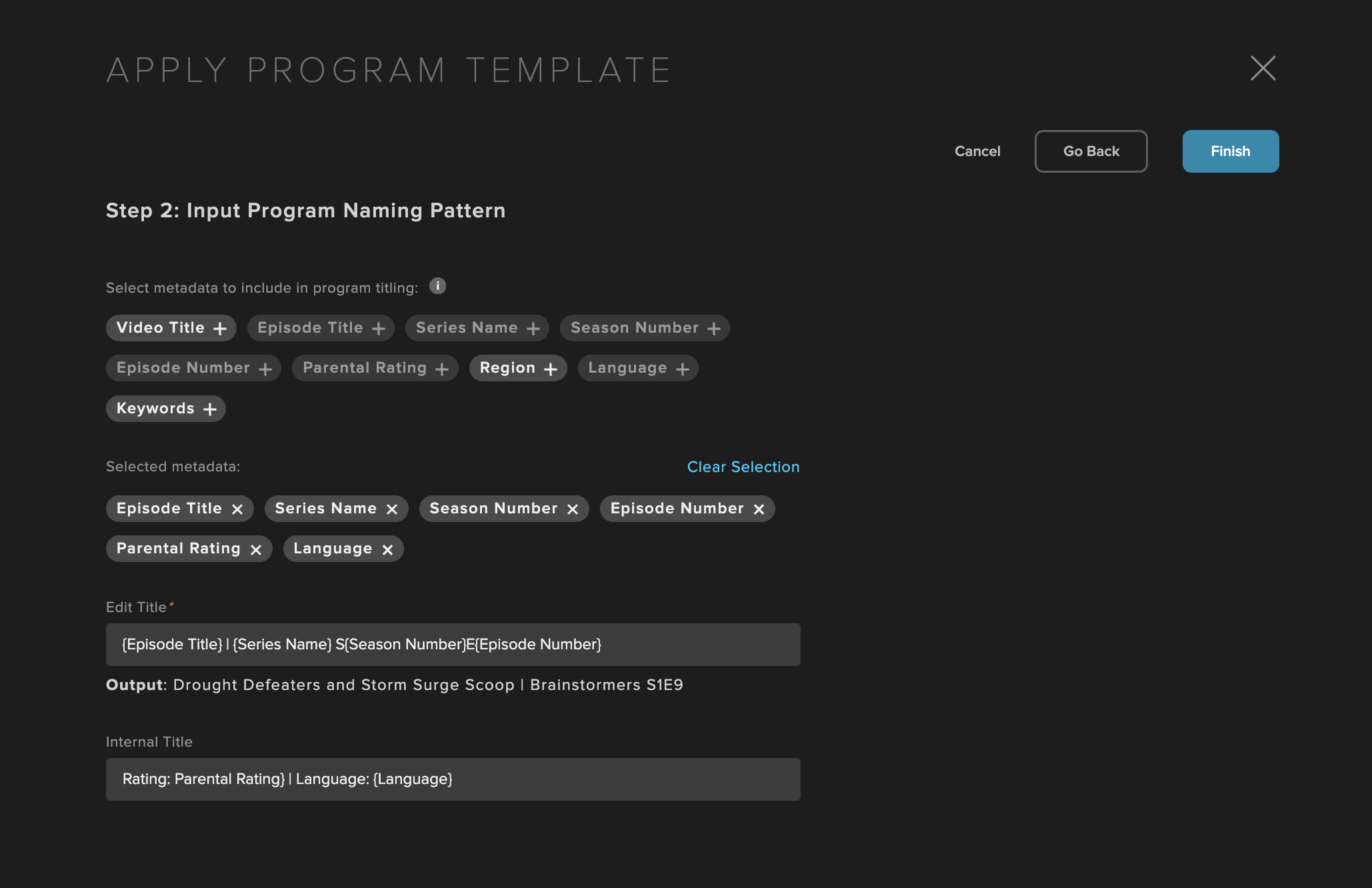Click into the Internal Title input field
Viewport: 1372px width, 888px height.
(453, 779)
